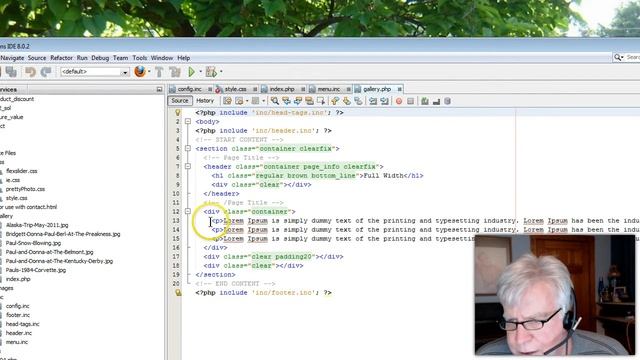Close the style.css tab
This screenshot has height=360, width=640.
[x=255, y=89]
